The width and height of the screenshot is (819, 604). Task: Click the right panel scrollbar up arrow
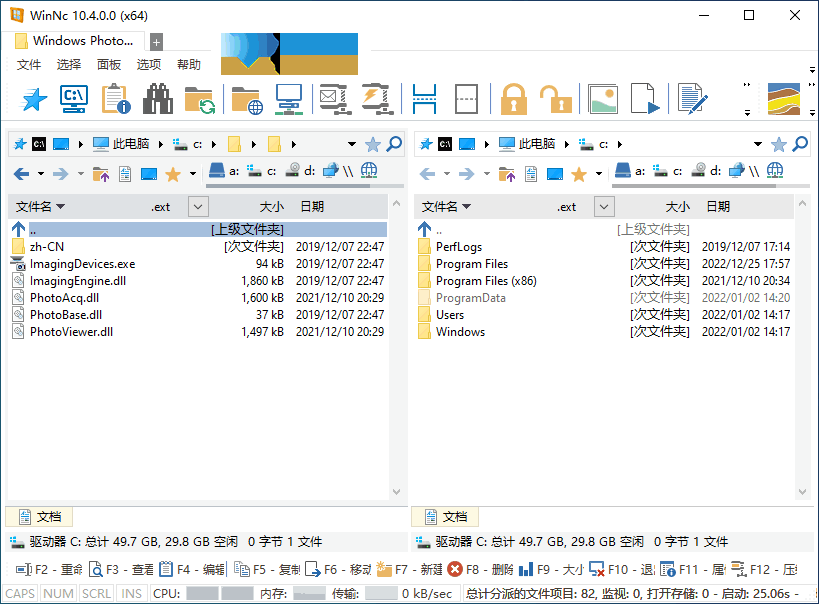point(802,204)
